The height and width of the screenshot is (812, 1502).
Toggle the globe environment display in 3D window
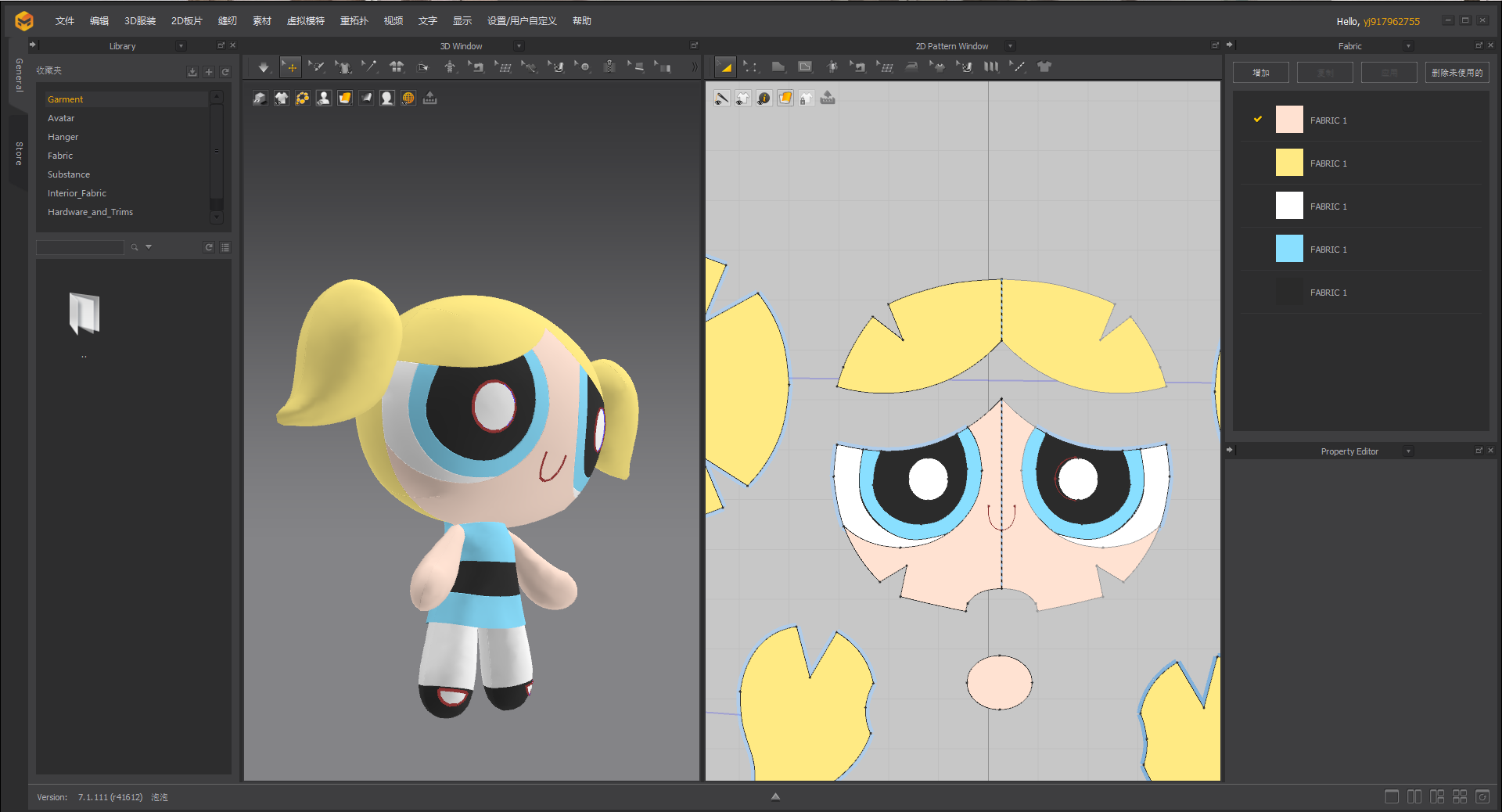[408, 98]
